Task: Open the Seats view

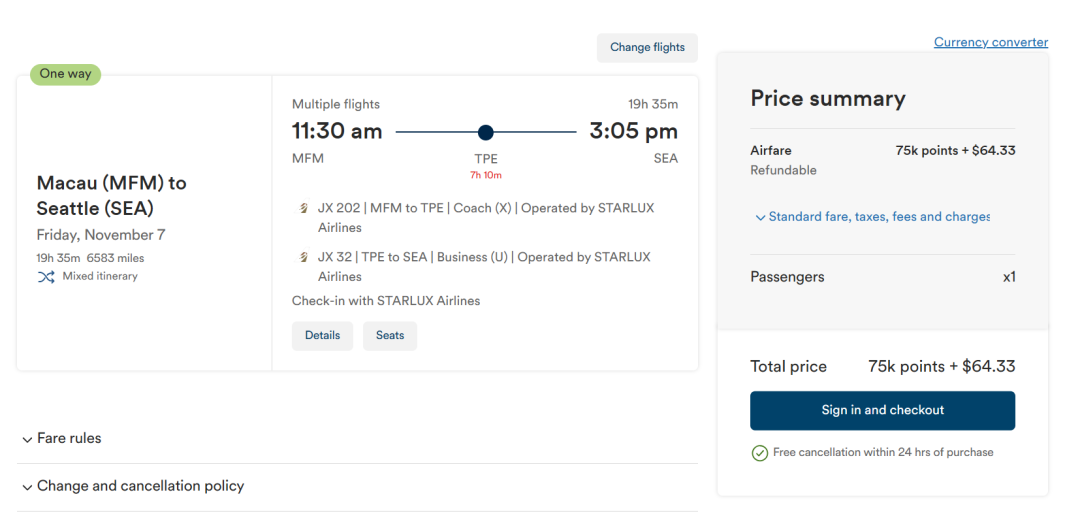Action: 390,336
